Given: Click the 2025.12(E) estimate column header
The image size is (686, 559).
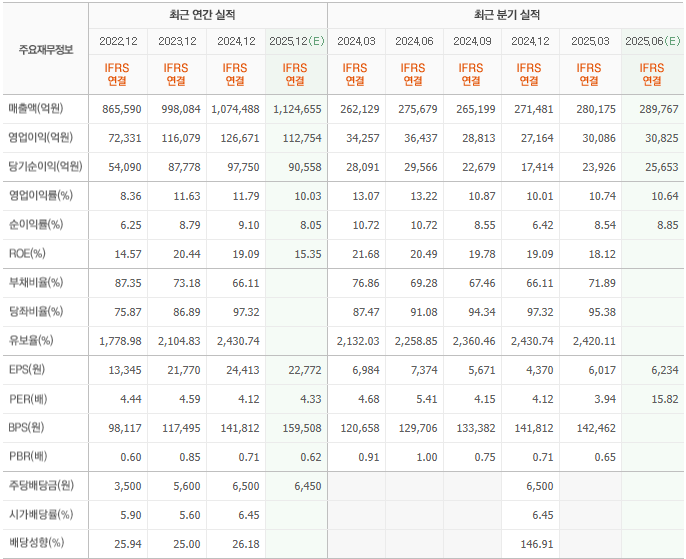Looking at the screenshot, I should pyautogui.click(x=297, y=42).
